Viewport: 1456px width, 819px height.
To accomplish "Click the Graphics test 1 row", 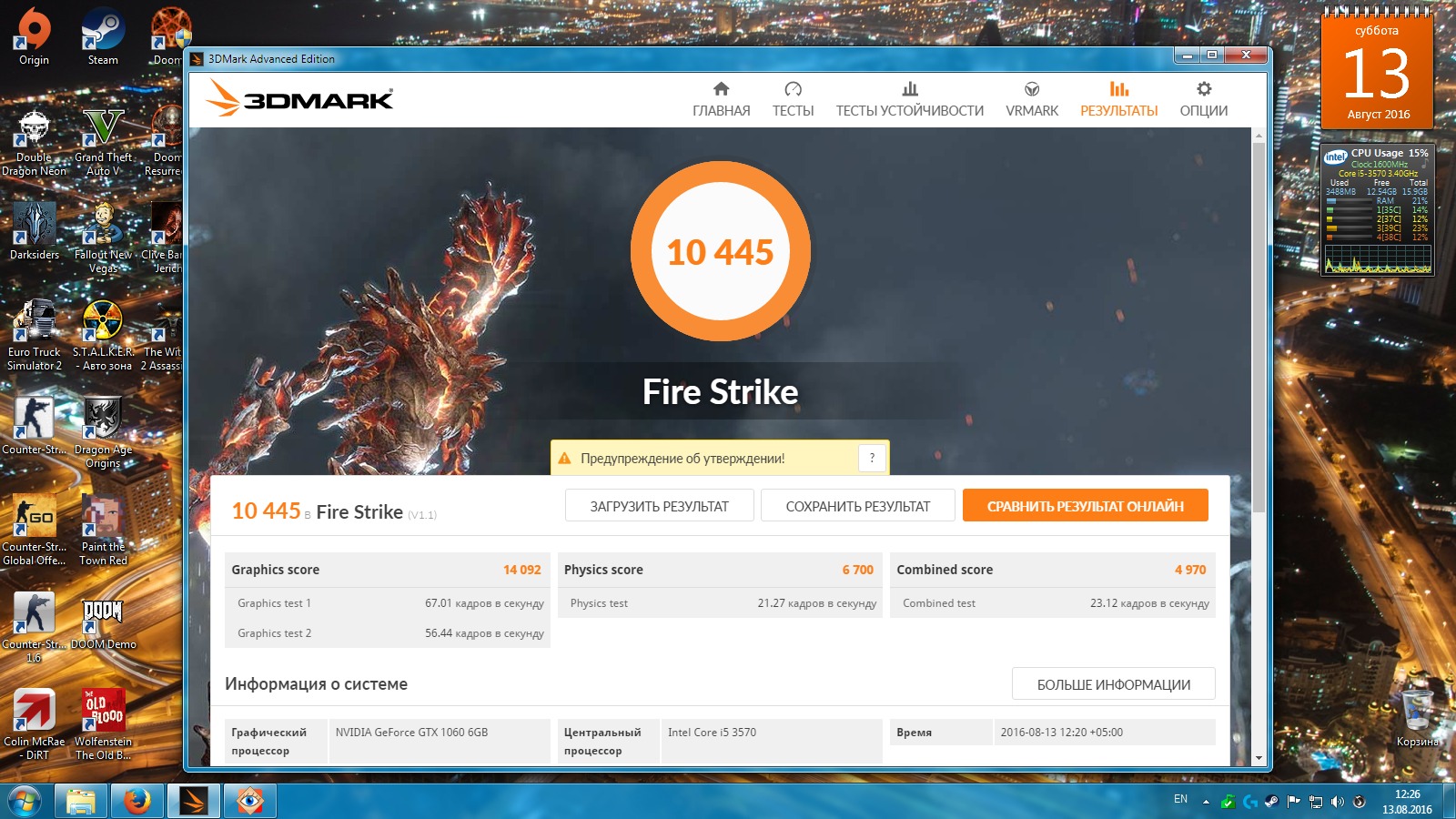I will click(x=388, y=603).
